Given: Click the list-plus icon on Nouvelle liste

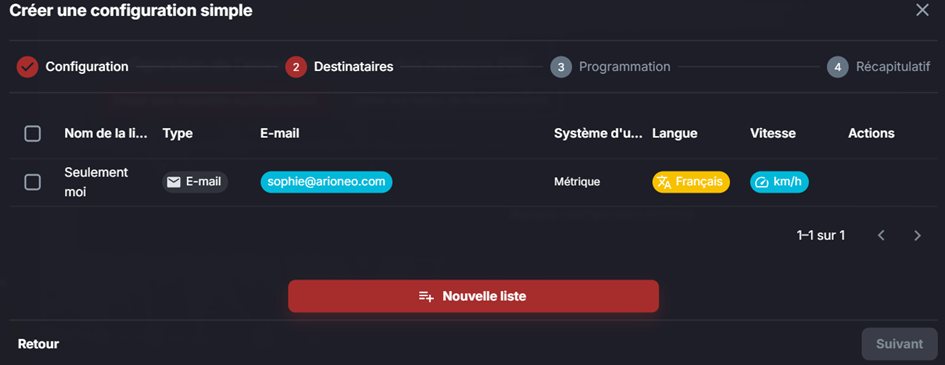Looking at the screenshot, I should pyautogui.click(x=426, y=296).
